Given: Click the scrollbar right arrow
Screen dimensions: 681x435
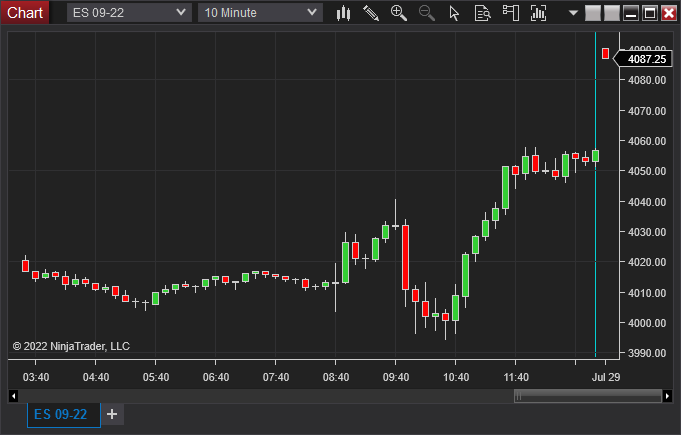Looking at the screenshot, I should (668, 396).
